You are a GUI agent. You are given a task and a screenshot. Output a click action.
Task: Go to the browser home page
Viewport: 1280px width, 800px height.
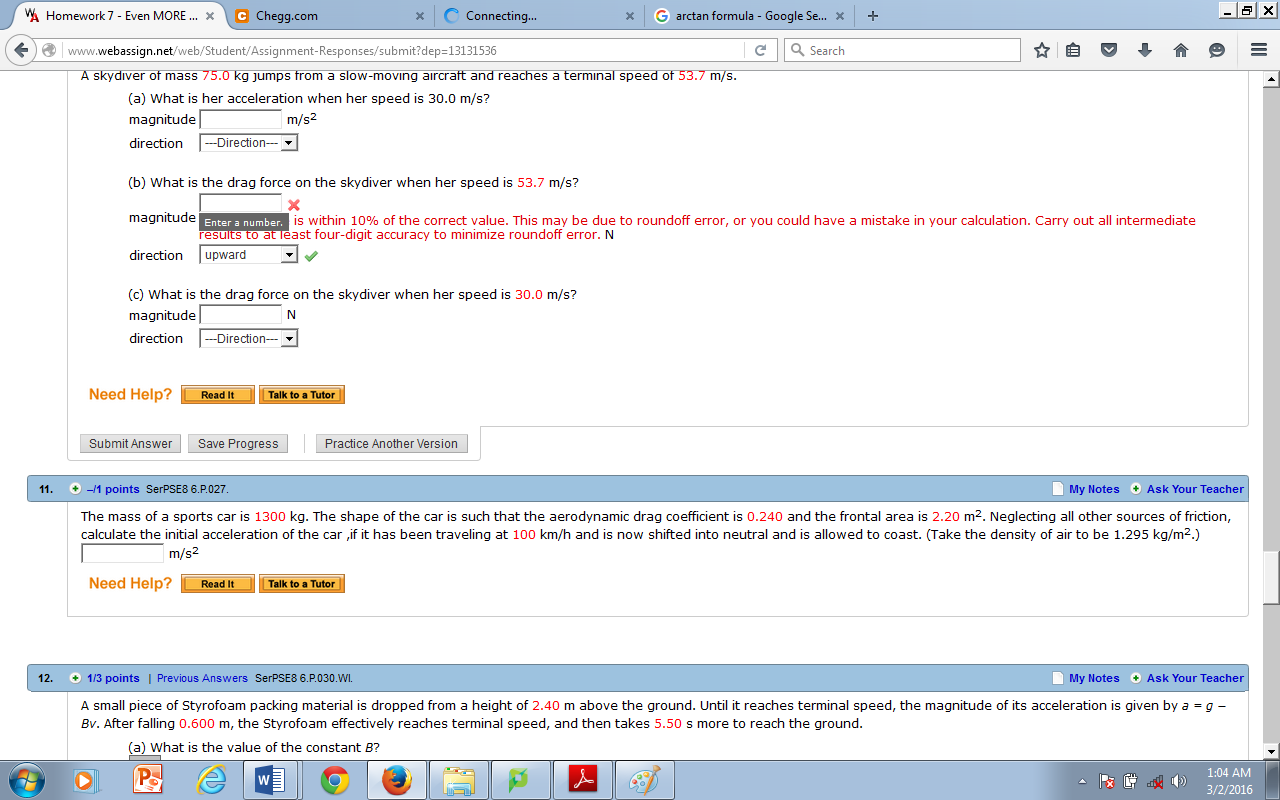point(1179,50)
